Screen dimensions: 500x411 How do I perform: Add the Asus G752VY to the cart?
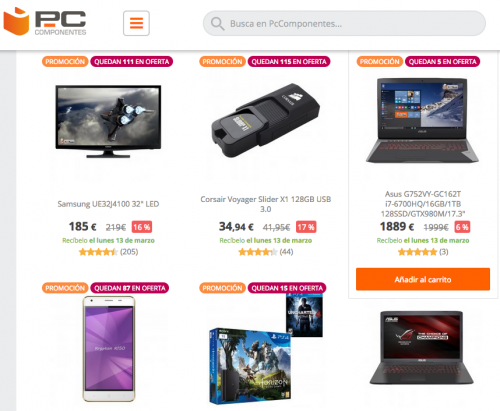(423, 279)
